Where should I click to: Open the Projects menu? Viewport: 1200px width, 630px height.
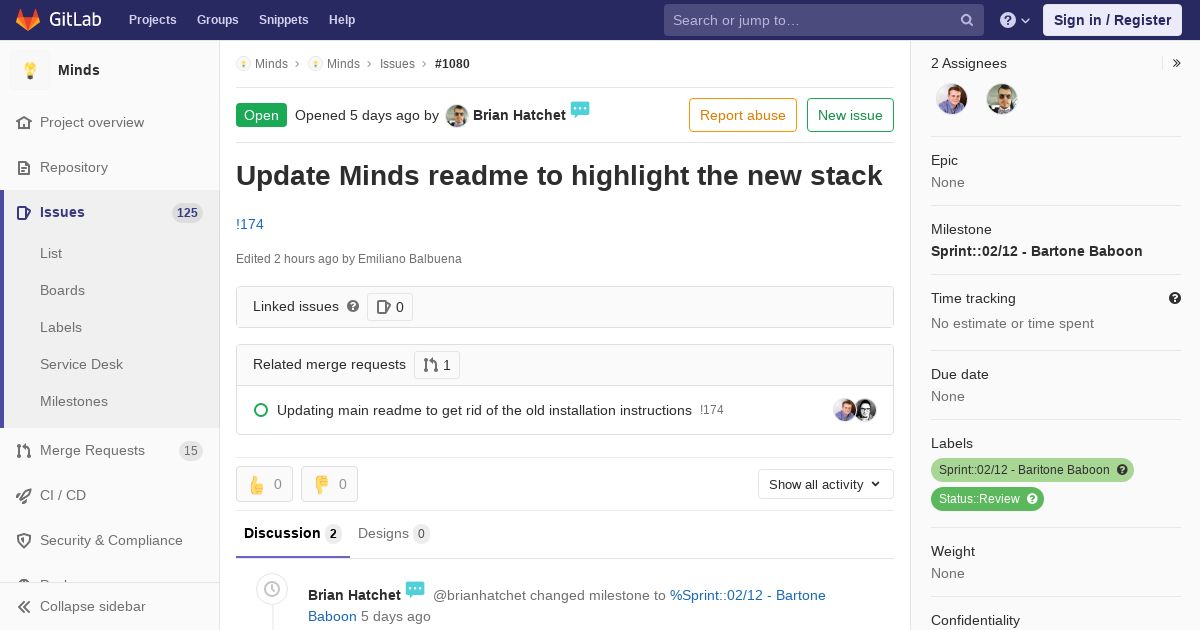pos(152,20)
